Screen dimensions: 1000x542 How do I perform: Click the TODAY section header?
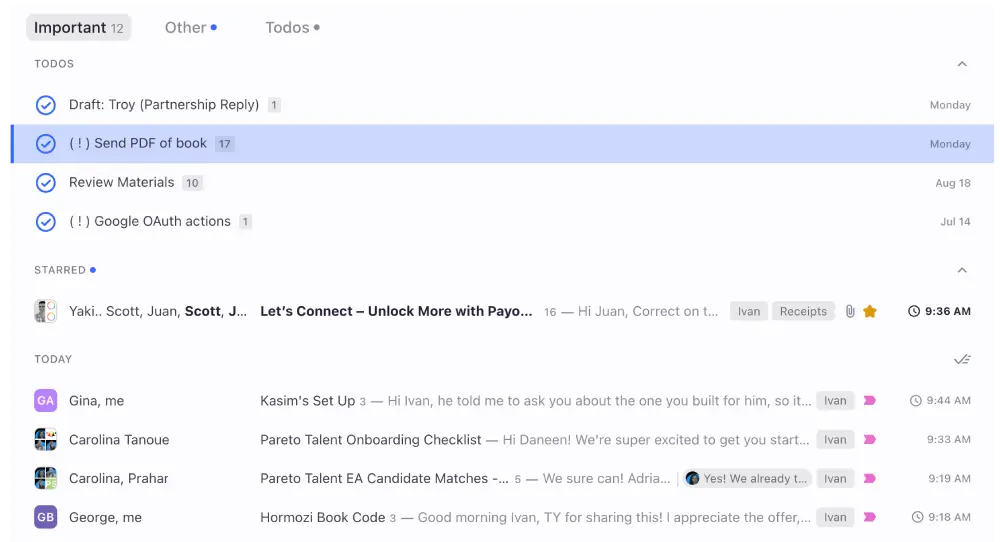(53, 360)
